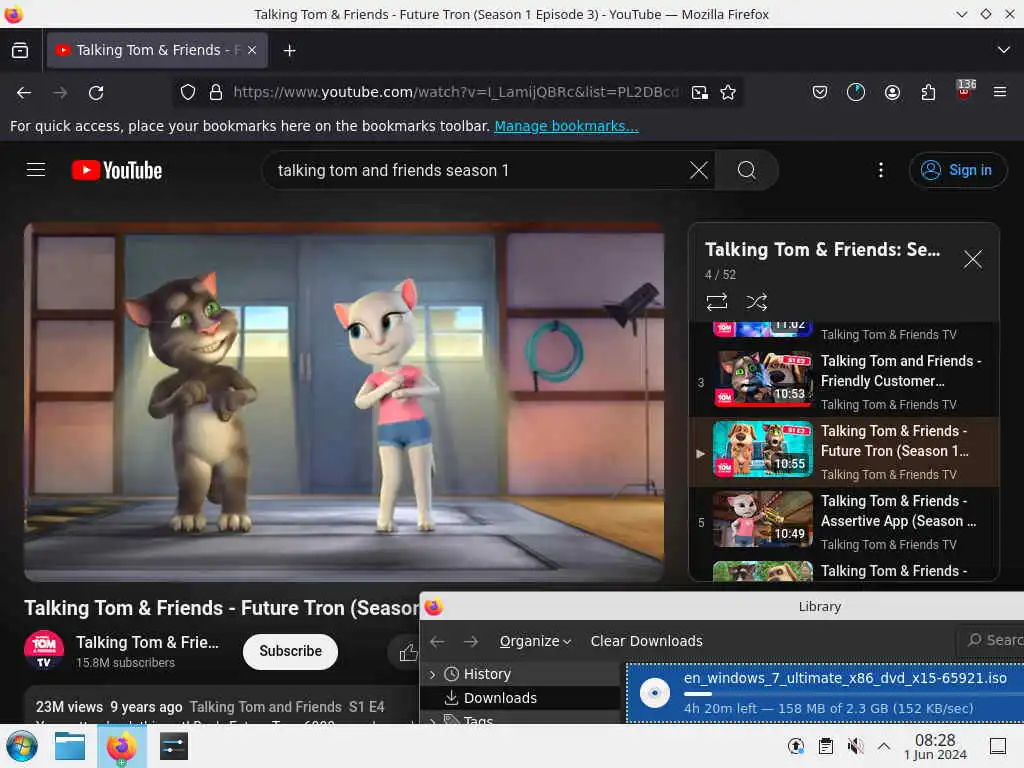The width and height of the screenshot is (1024, 768).
Task: Select the en_windows_7_ultimate ISO download row
Action: tap(825, 692)
